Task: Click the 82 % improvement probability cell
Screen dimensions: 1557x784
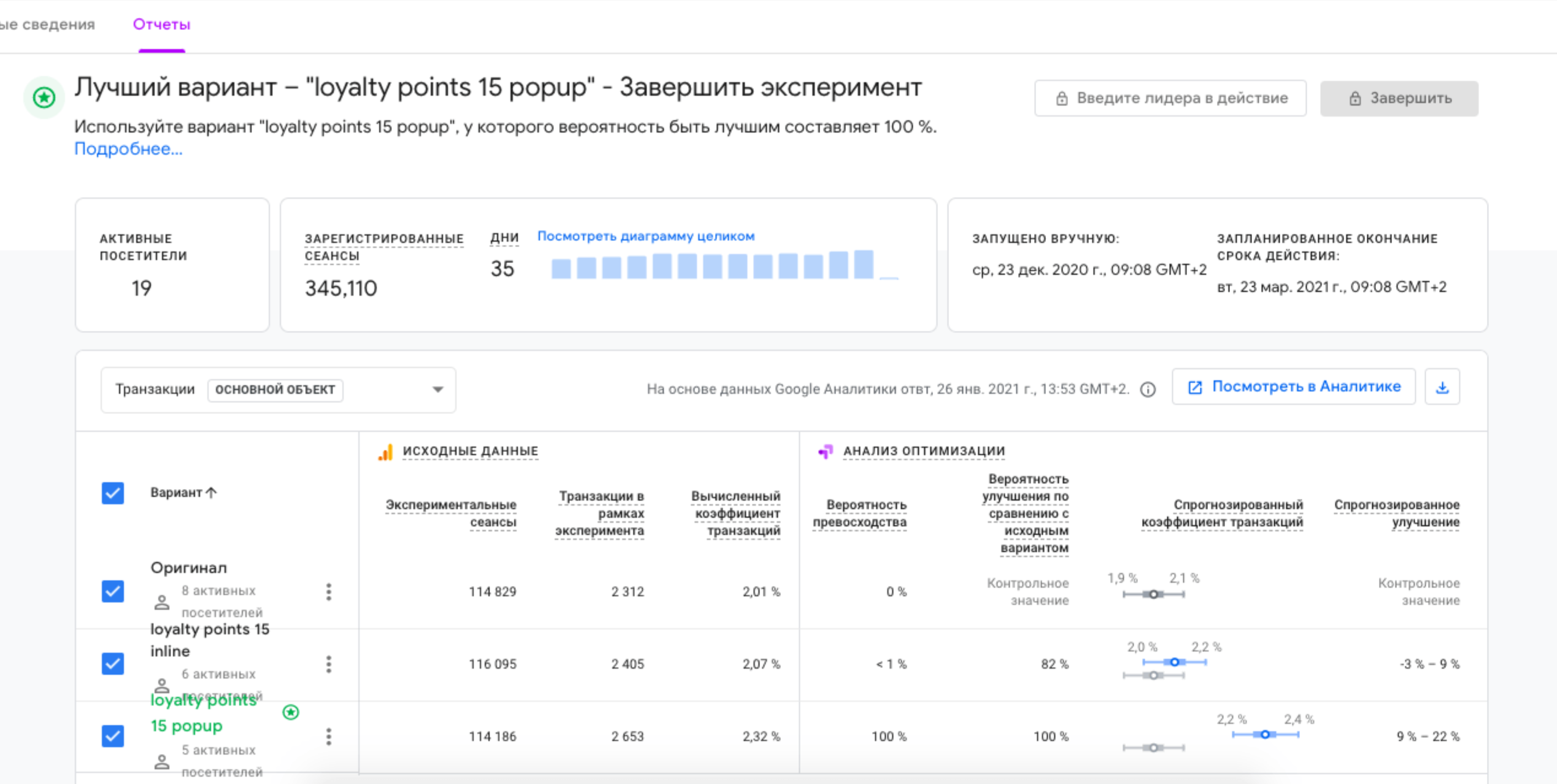Action: click(x=1055, y=664)
